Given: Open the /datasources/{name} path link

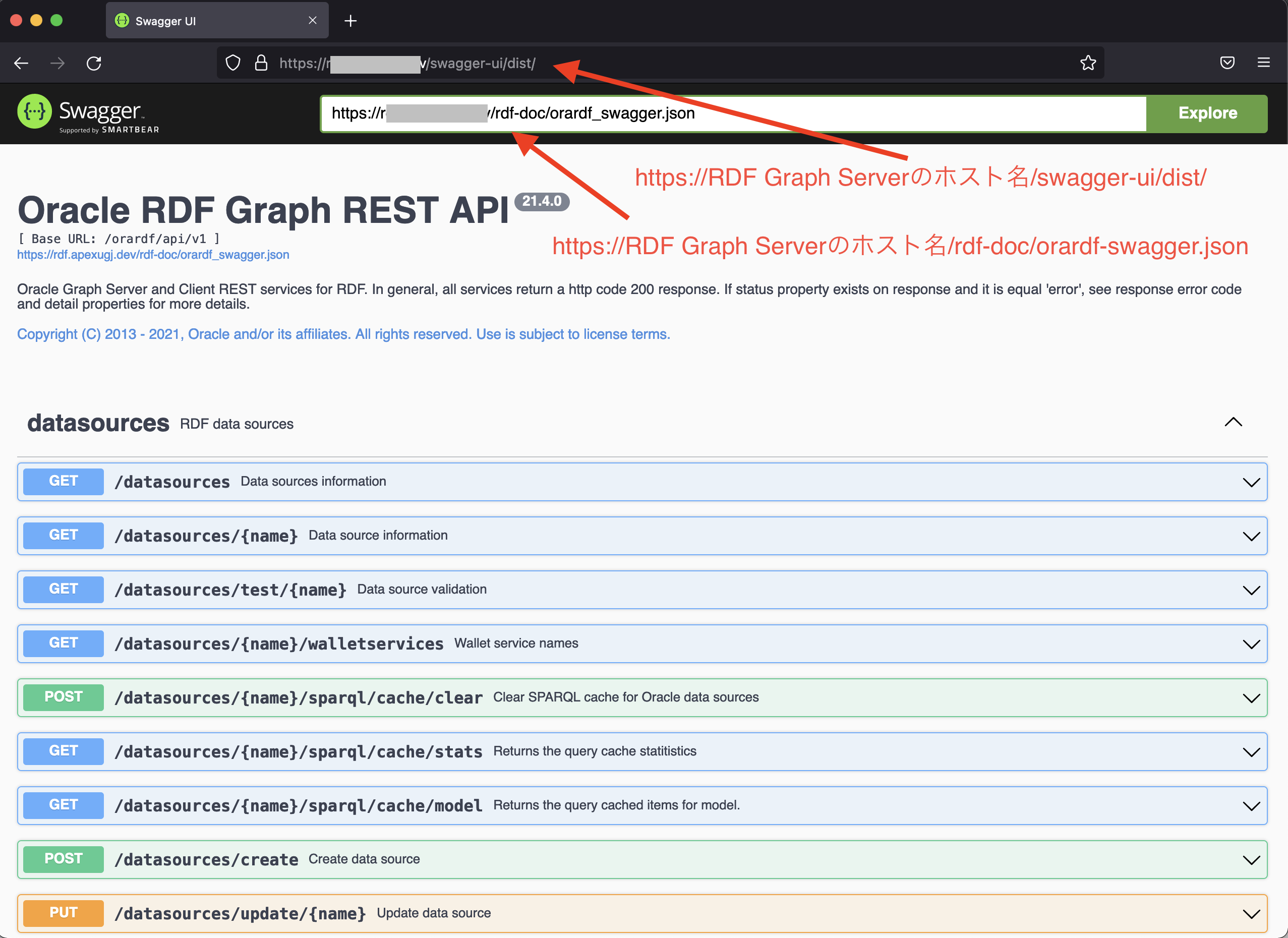Looking at the screenshot, I should [206, 536].
